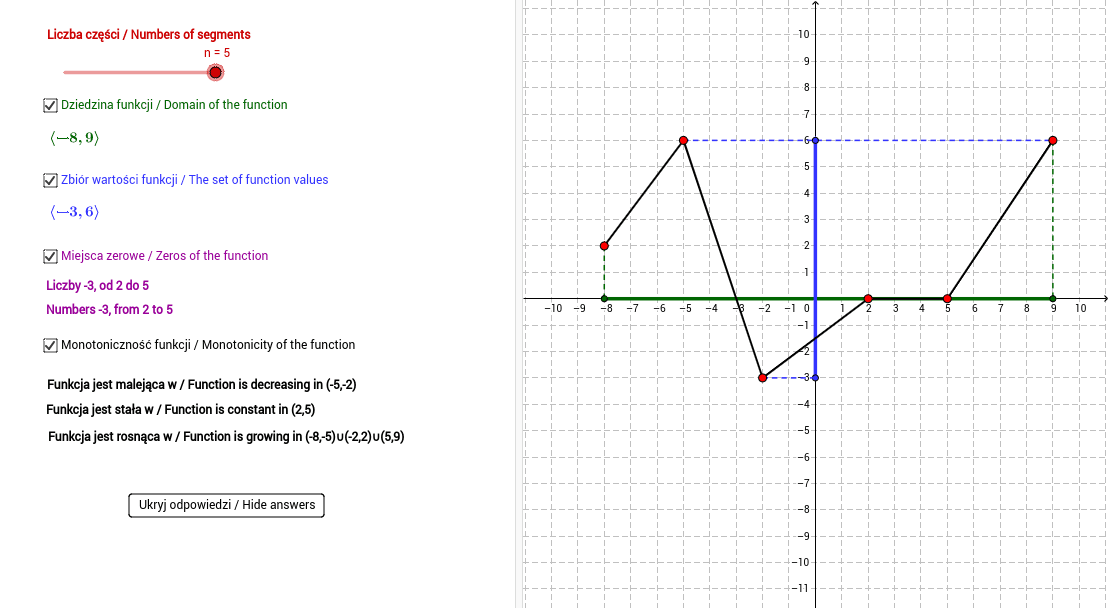Click the Hide answers button
1110x610 pixels.
227,505
